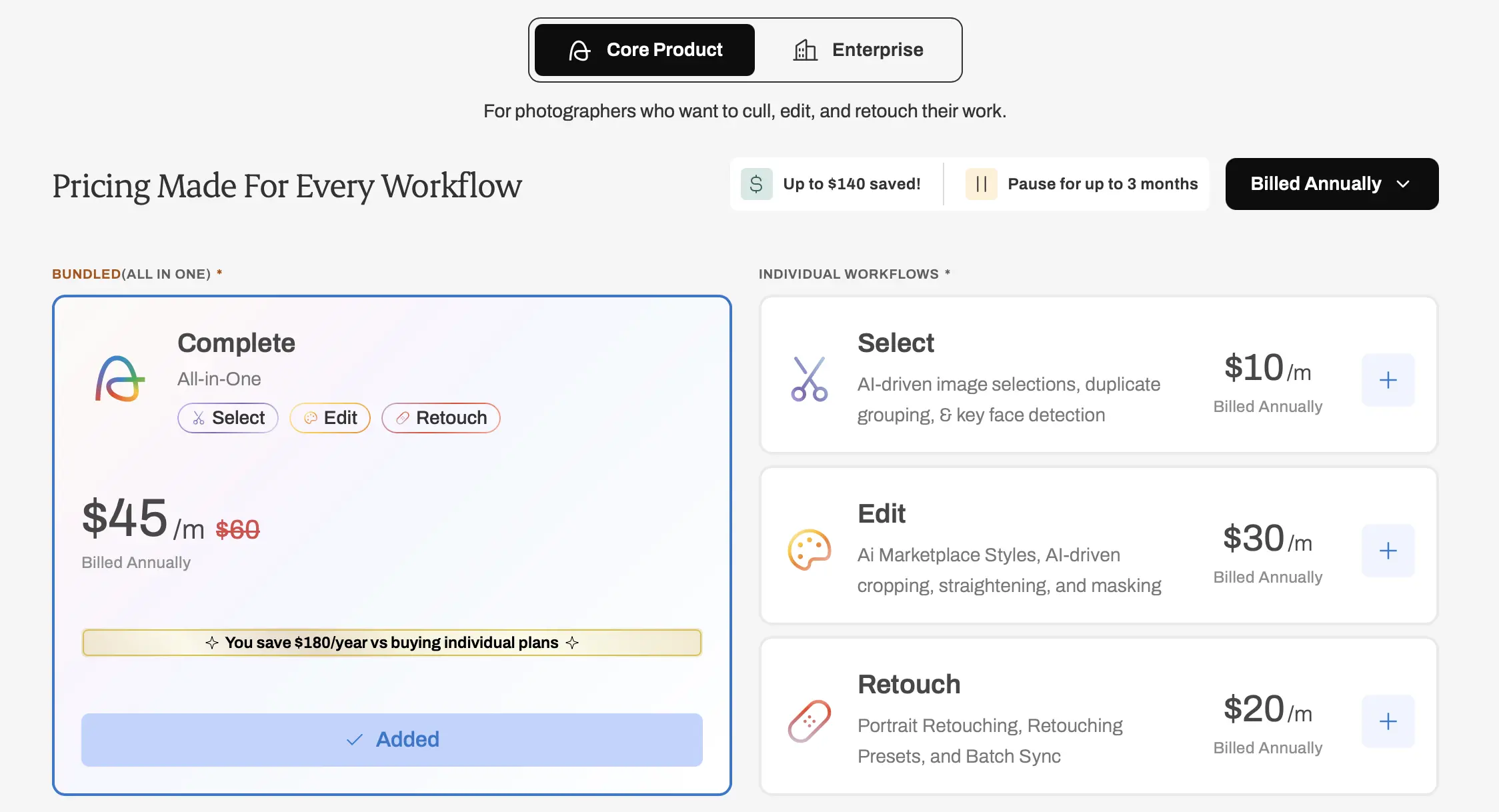Image resolution: width=1499 pixels, height=812 pixels.
Task: Click the palette icon on Edit card
Action: point(810,550)
